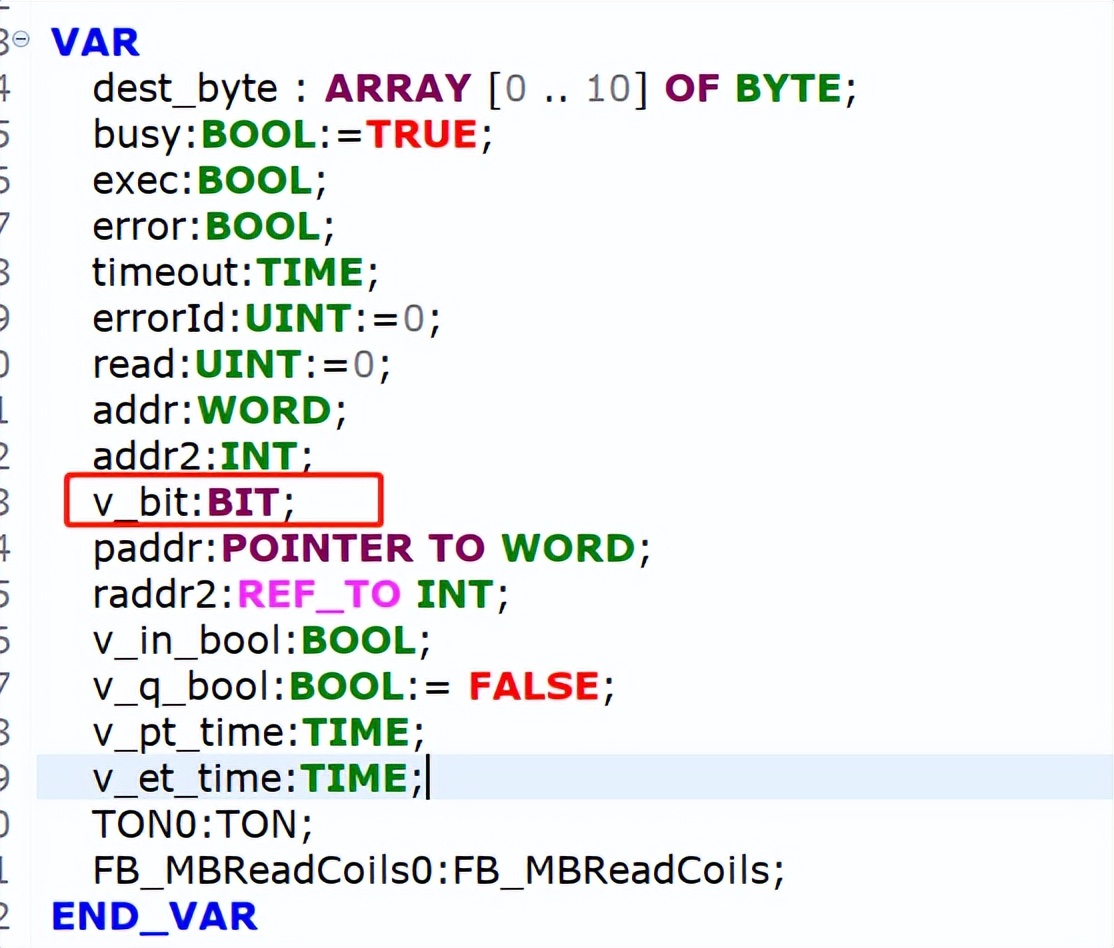1114x948 pixels.
Task: Click the error variable name
Action: [x=141, y=227]
